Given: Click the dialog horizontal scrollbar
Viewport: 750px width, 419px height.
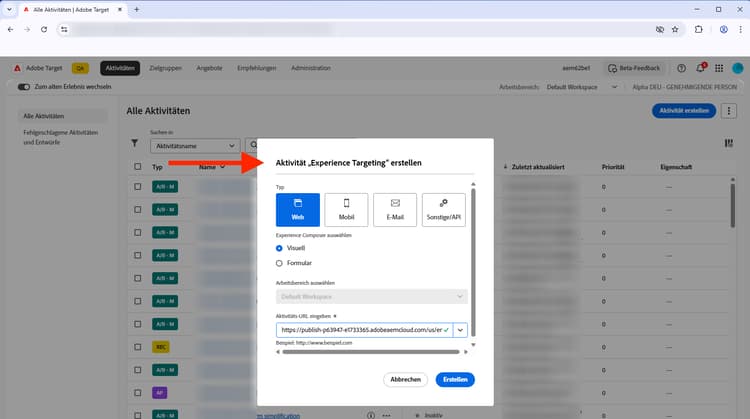Looking at the screenshot, I should pos(371,352).
